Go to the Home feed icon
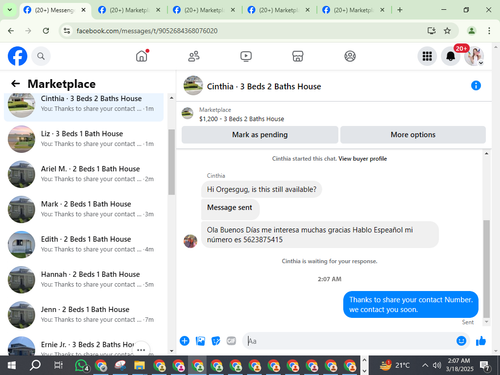The image size is (500, 375). point(142,56)
